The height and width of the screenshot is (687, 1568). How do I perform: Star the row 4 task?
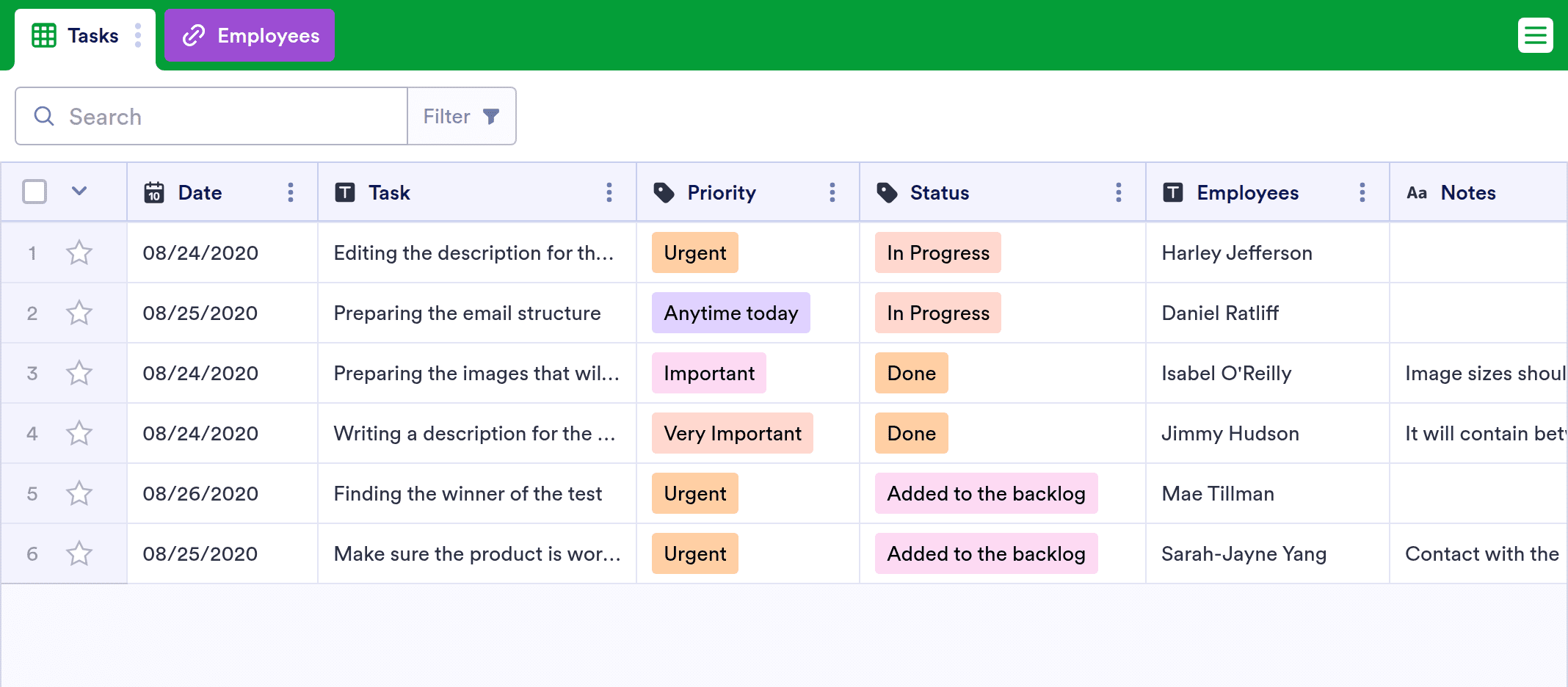pos(79,434)
